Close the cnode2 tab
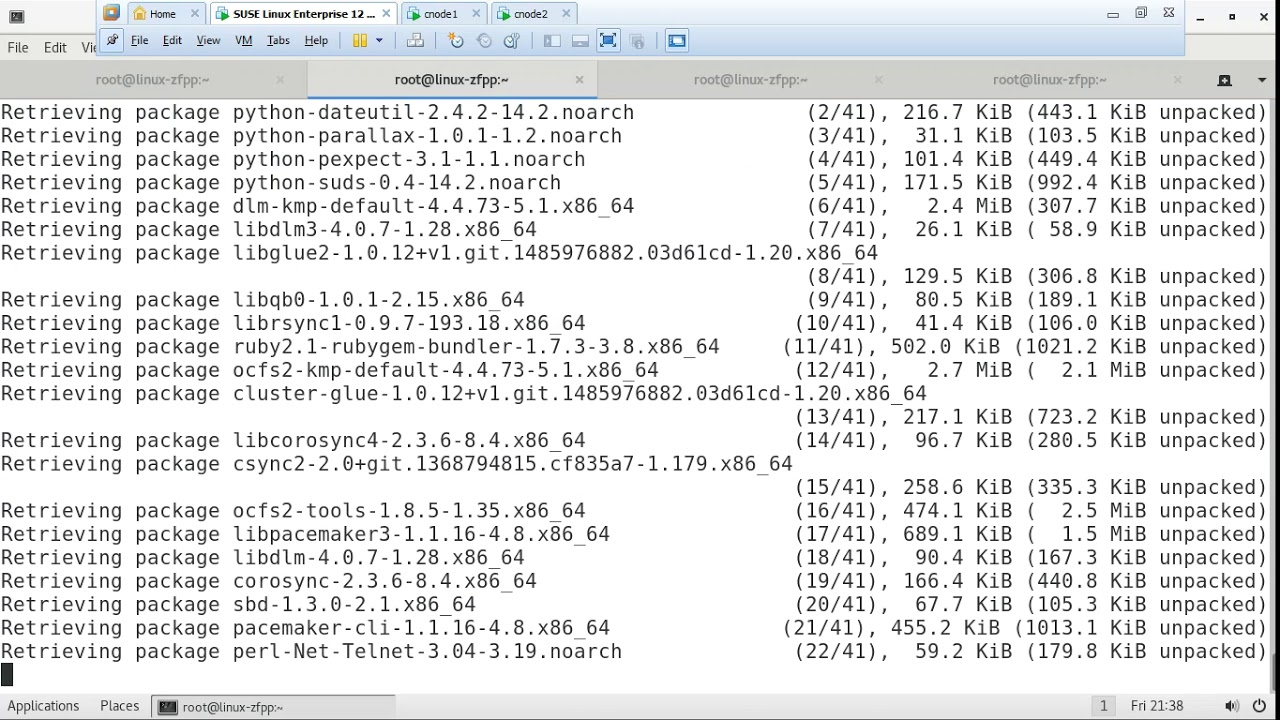1280x720 pixels. click(566, 14)
